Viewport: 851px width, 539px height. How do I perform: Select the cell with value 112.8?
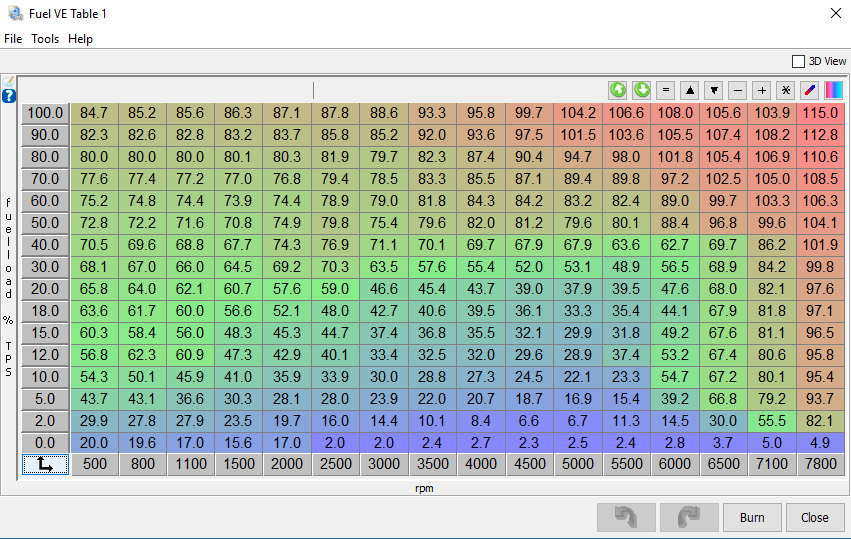click(x=821, y=135)
